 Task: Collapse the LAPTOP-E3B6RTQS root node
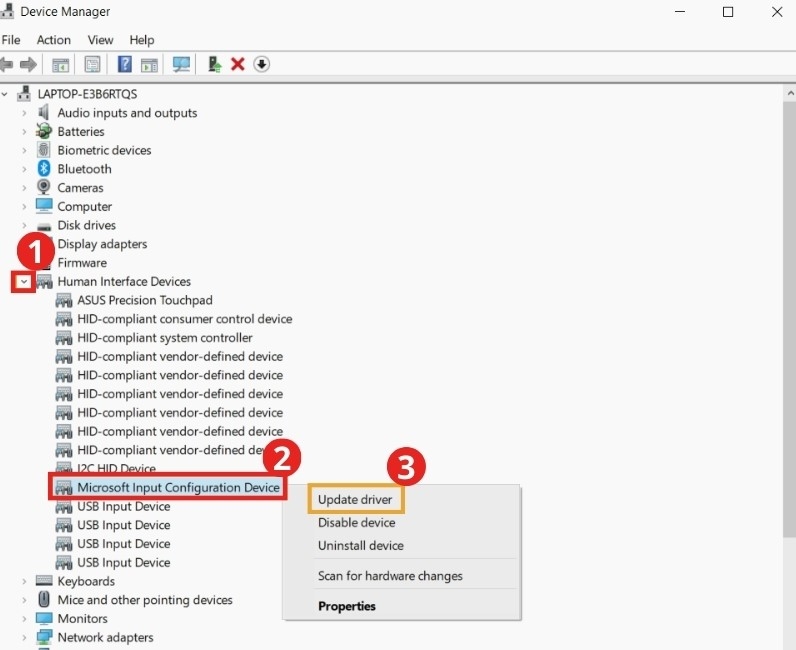tap(5, 94)
